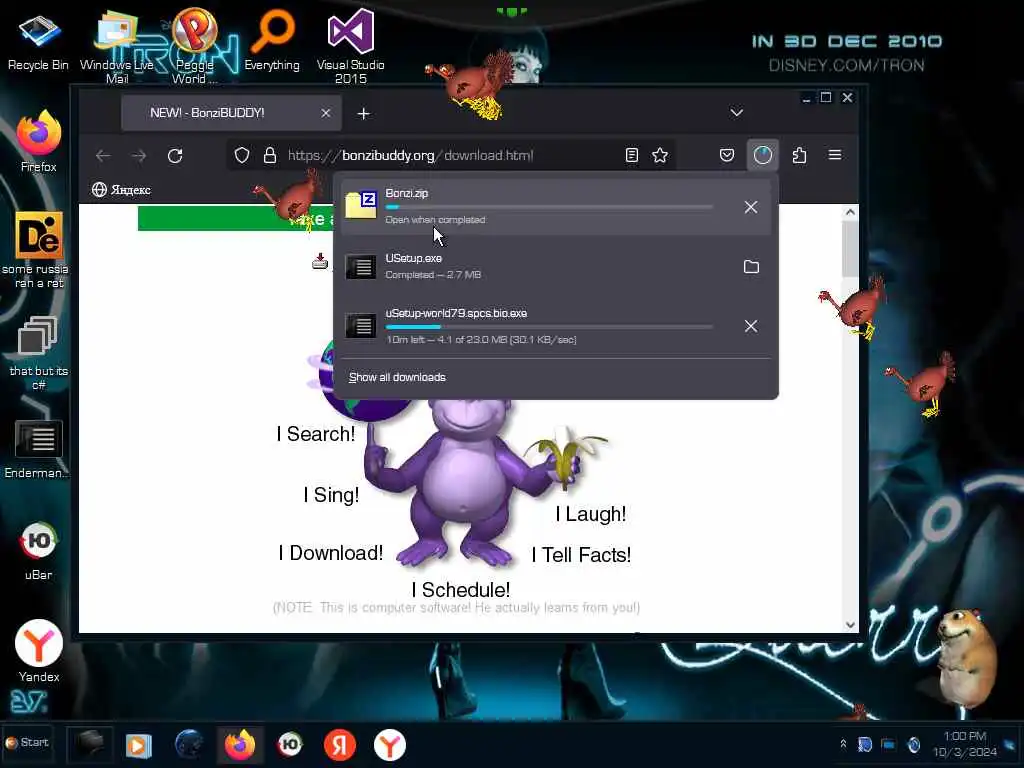
Task: Launch Yandex browser desktop icon
Action: point(39,651)
